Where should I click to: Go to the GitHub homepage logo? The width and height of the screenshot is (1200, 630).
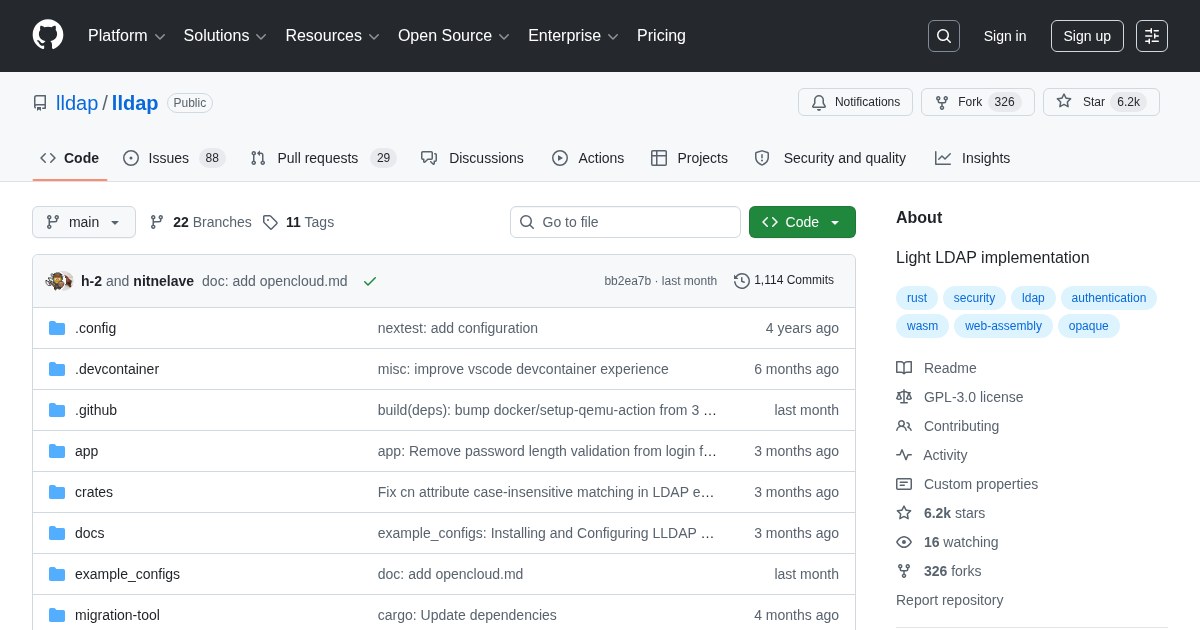[48, 35]
